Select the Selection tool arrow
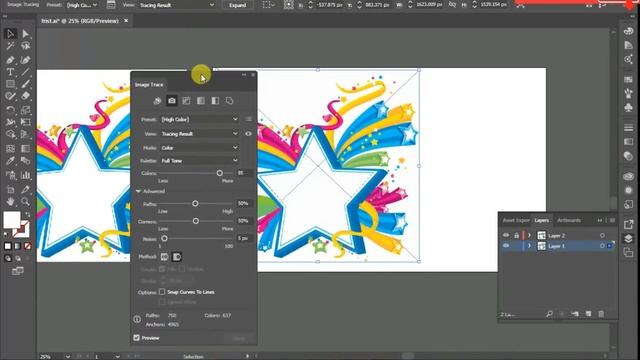 coord(10,33)
